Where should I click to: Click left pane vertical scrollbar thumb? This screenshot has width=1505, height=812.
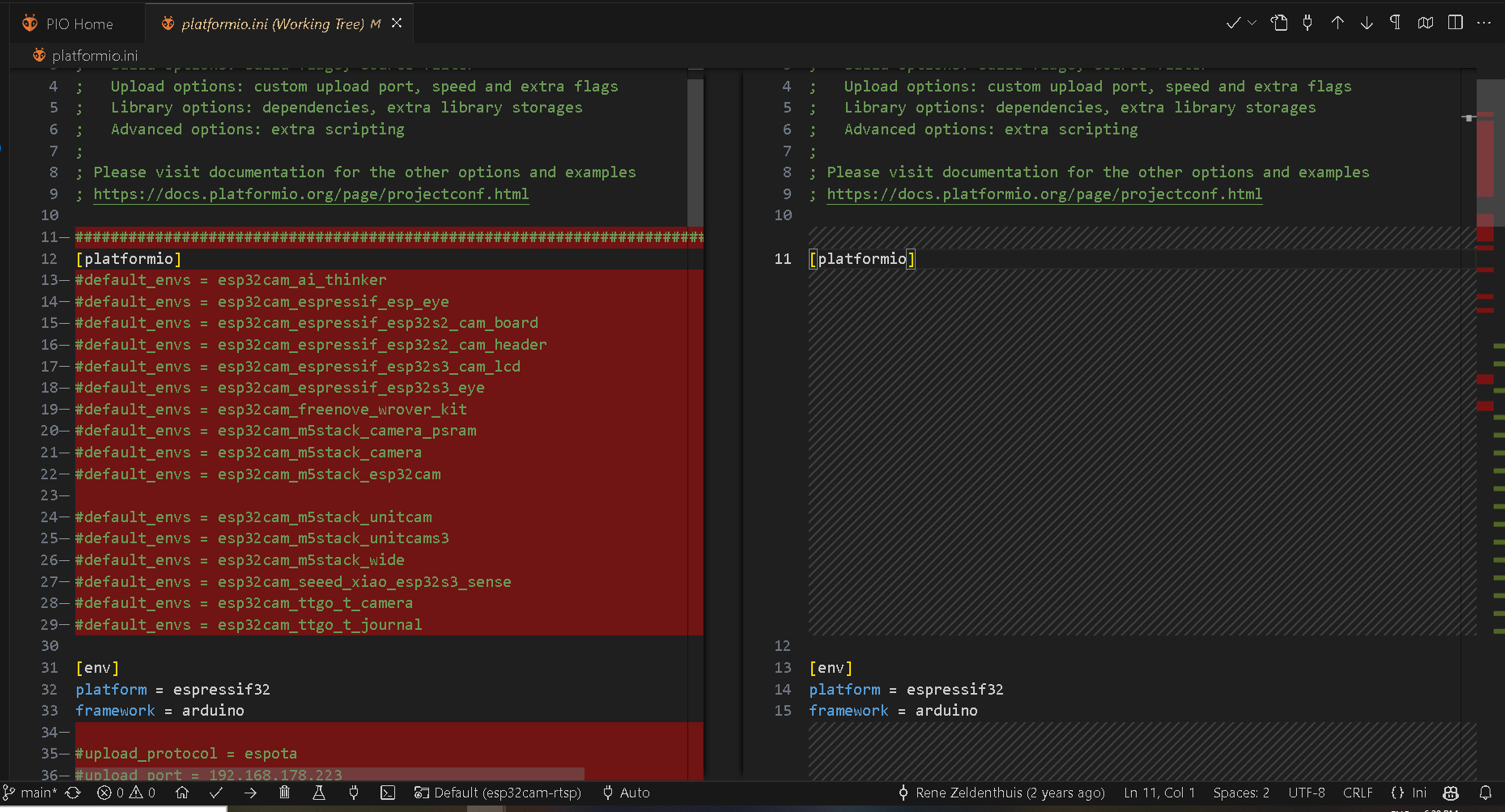click(x=695, y=152)
